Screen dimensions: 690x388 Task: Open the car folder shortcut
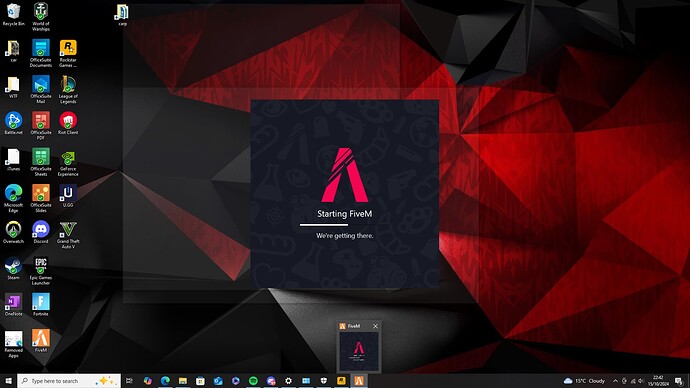coord(13,51)
